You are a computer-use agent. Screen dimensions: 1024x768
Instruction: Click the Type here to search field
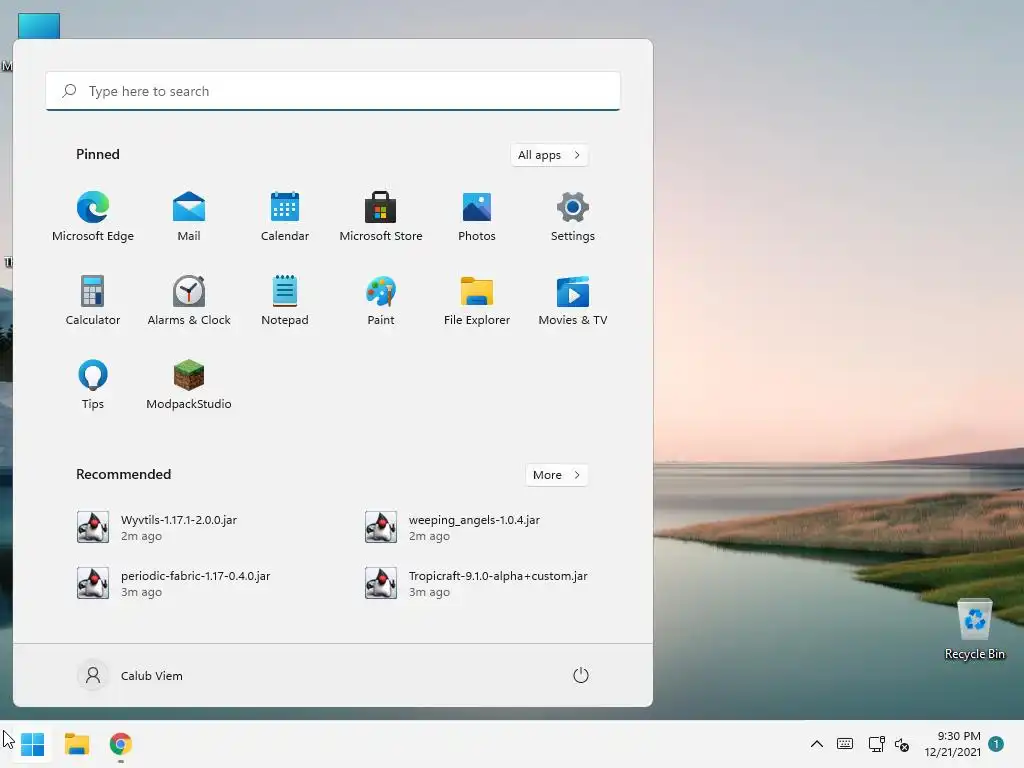tap(333, 91)
